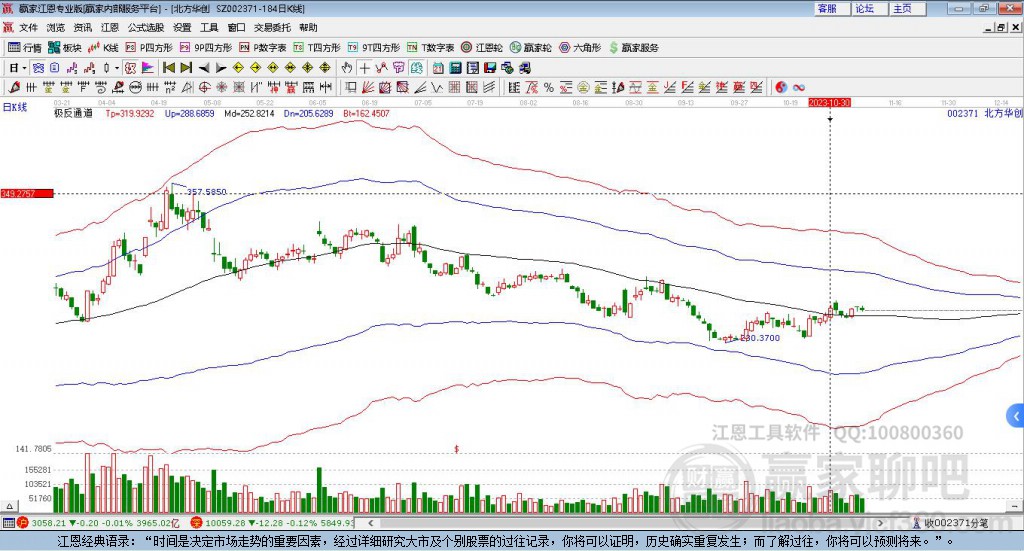Click the 主页 homepage button
1024x551 pixels.
point(908,8)
